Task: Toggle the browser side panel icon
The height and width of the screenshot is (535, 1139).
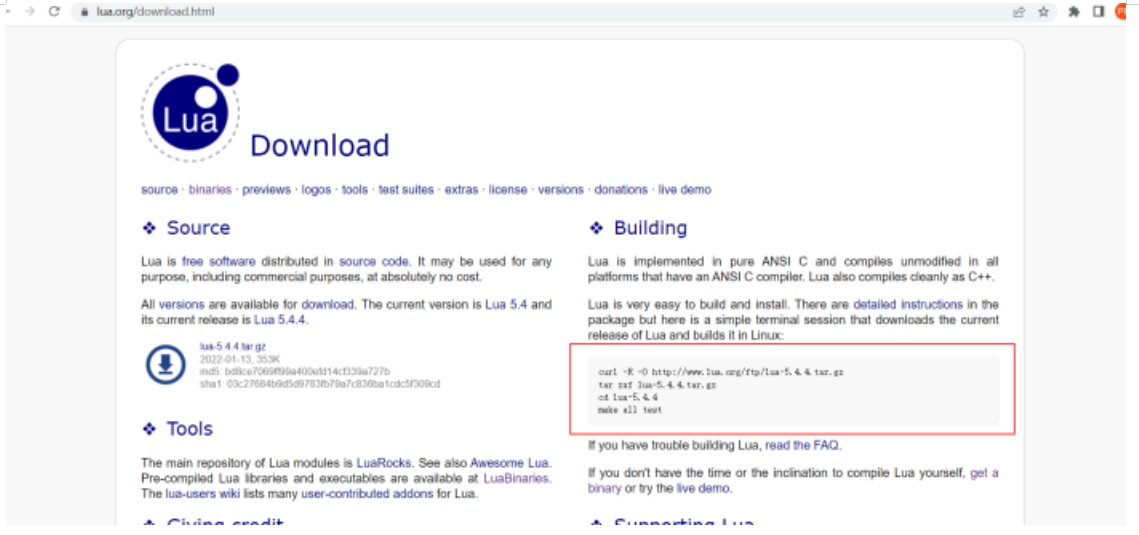Action: 1098,12
